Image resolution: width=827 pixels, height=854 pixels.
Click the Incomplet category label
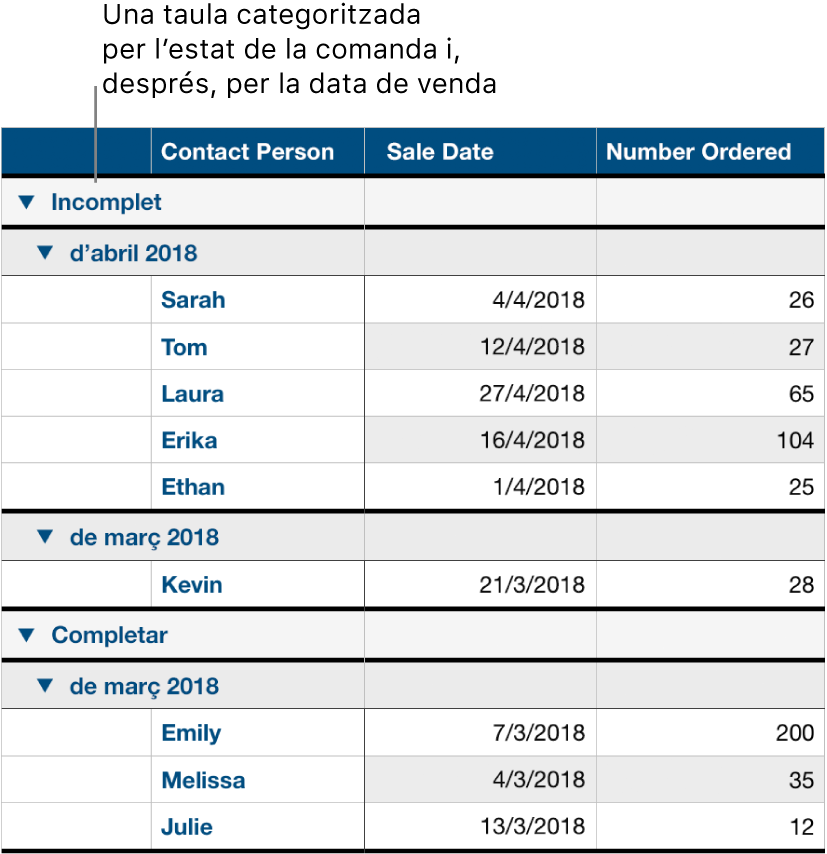106,201
